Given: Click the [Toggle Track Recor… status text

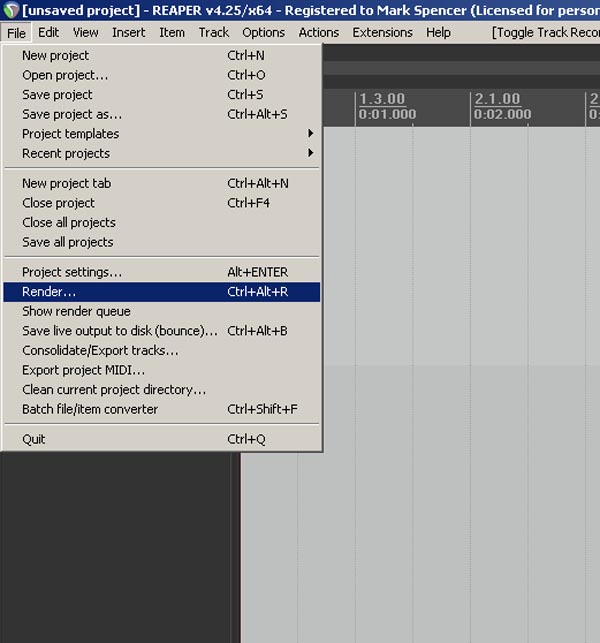Looking at the screenshot, I should (x=545, y=32).
